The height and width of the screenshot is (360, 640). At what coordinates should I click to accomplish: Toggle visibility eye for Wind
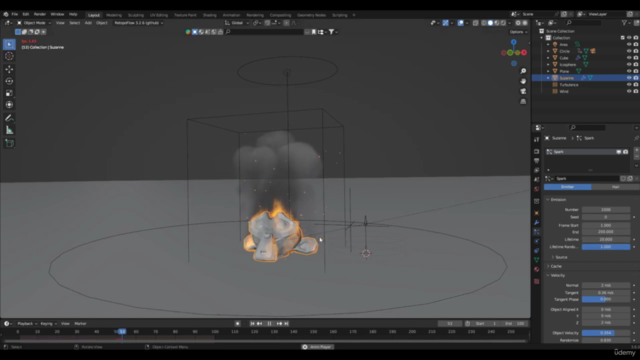click(x=629, y=91)
